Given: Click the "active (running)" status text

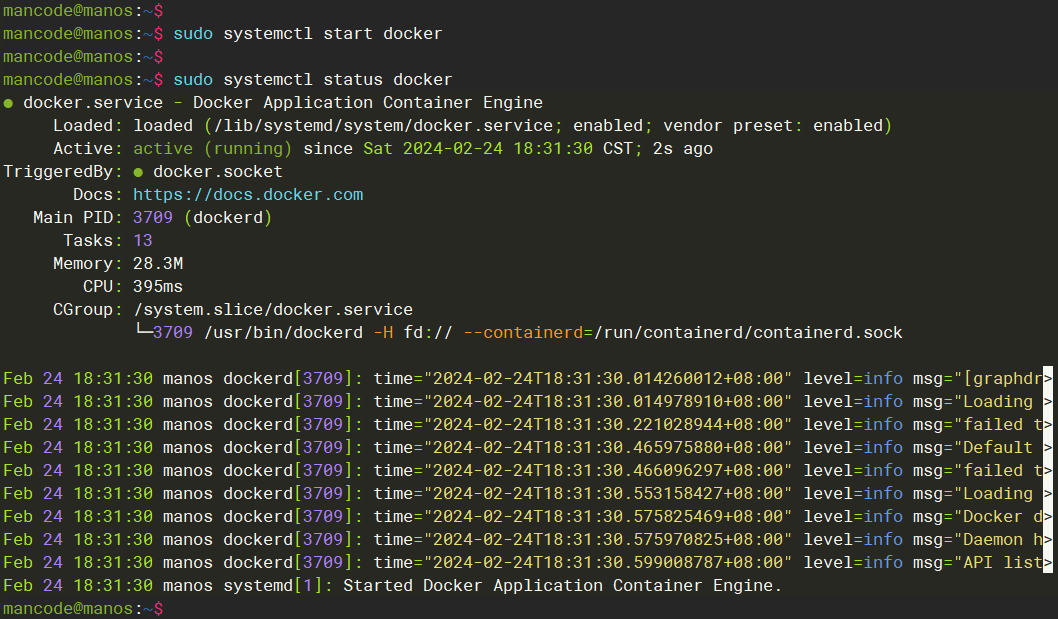Looking at the screenshot, I should [x=212, y=149].
